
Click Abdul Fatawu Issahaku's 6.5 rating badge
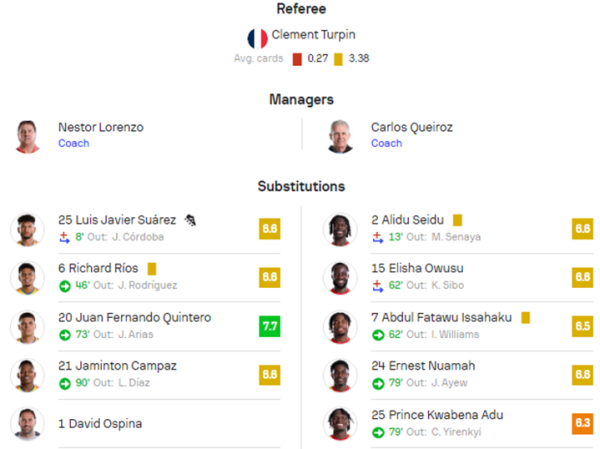click(x=582, y=326)
